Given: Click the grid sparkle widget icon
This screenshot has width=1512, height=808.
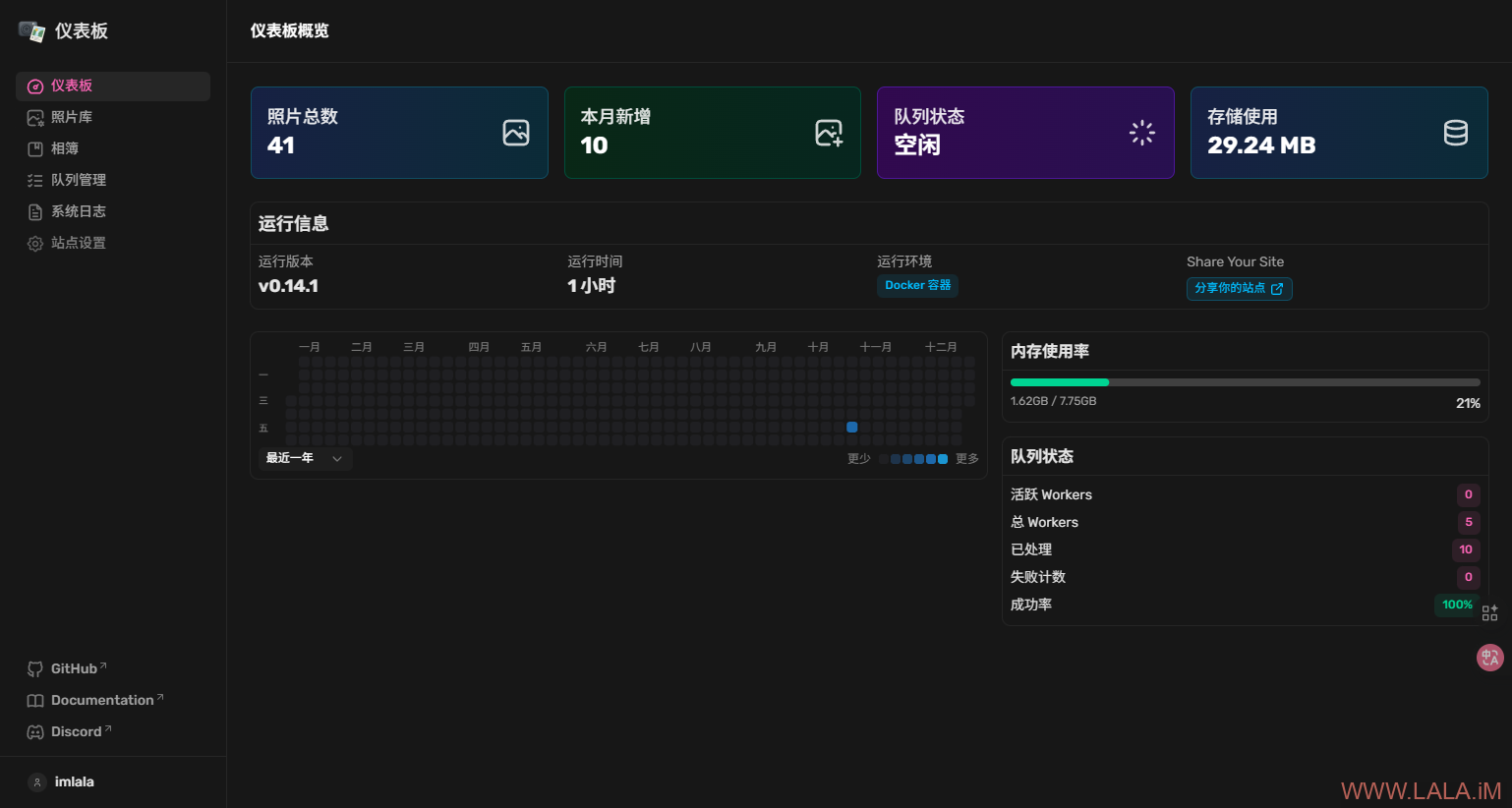Looking at the screenshot, I should pos(1489,613).
